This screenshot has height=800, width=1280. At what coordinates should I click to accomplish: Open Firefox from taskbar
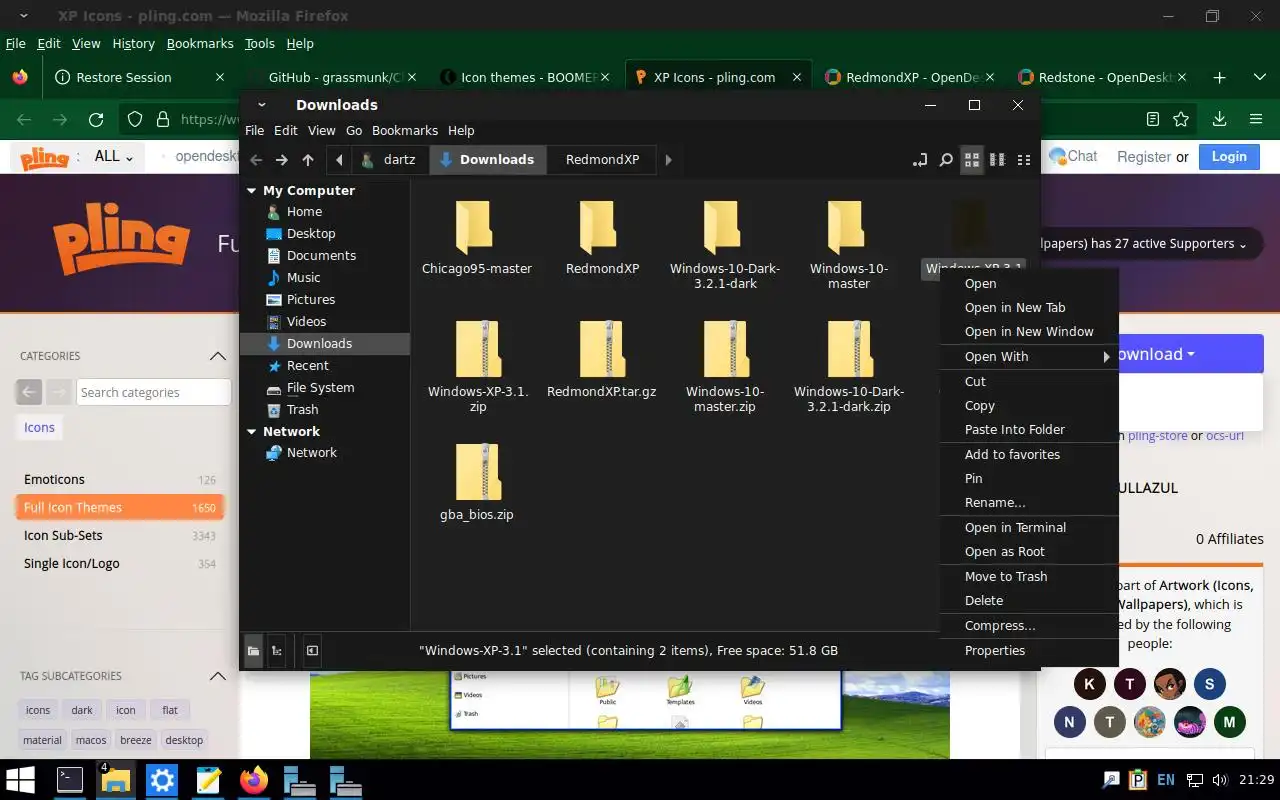254,780
